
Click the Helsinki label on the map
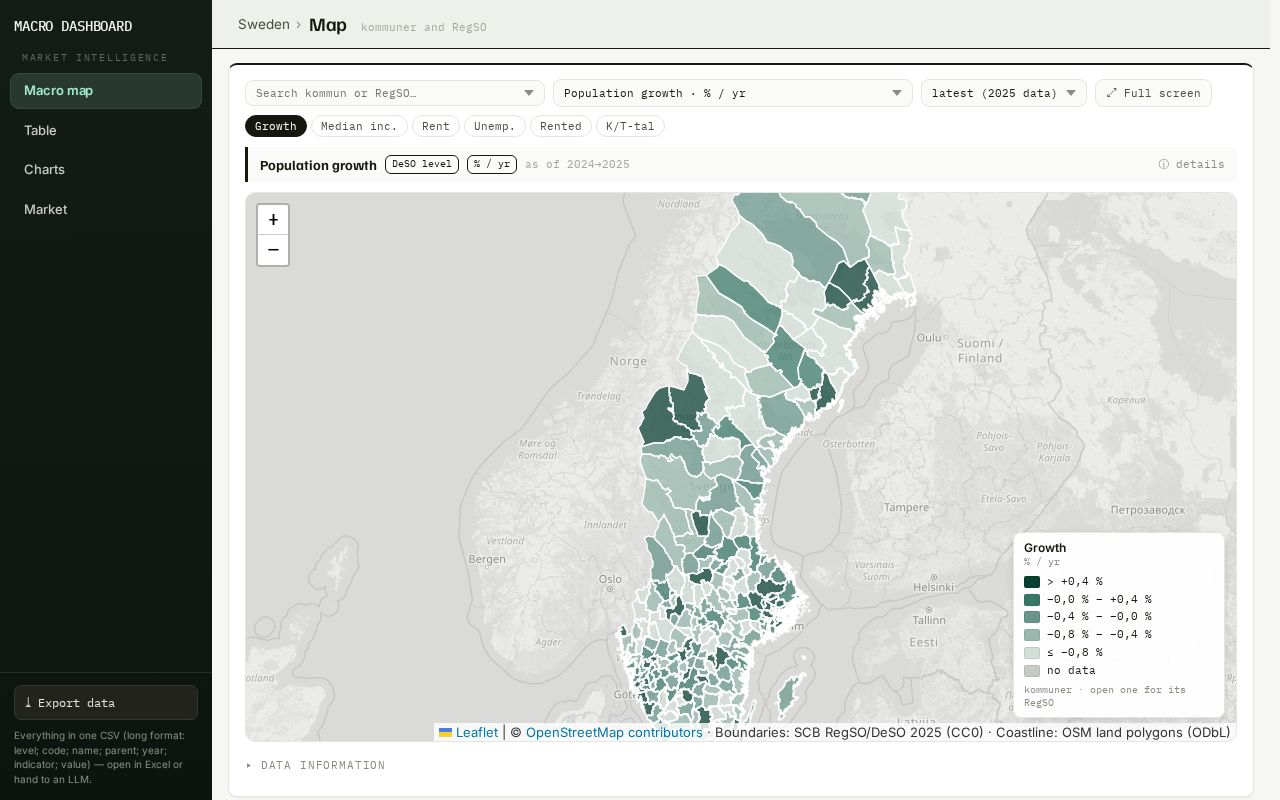click(x=933, y=587)
